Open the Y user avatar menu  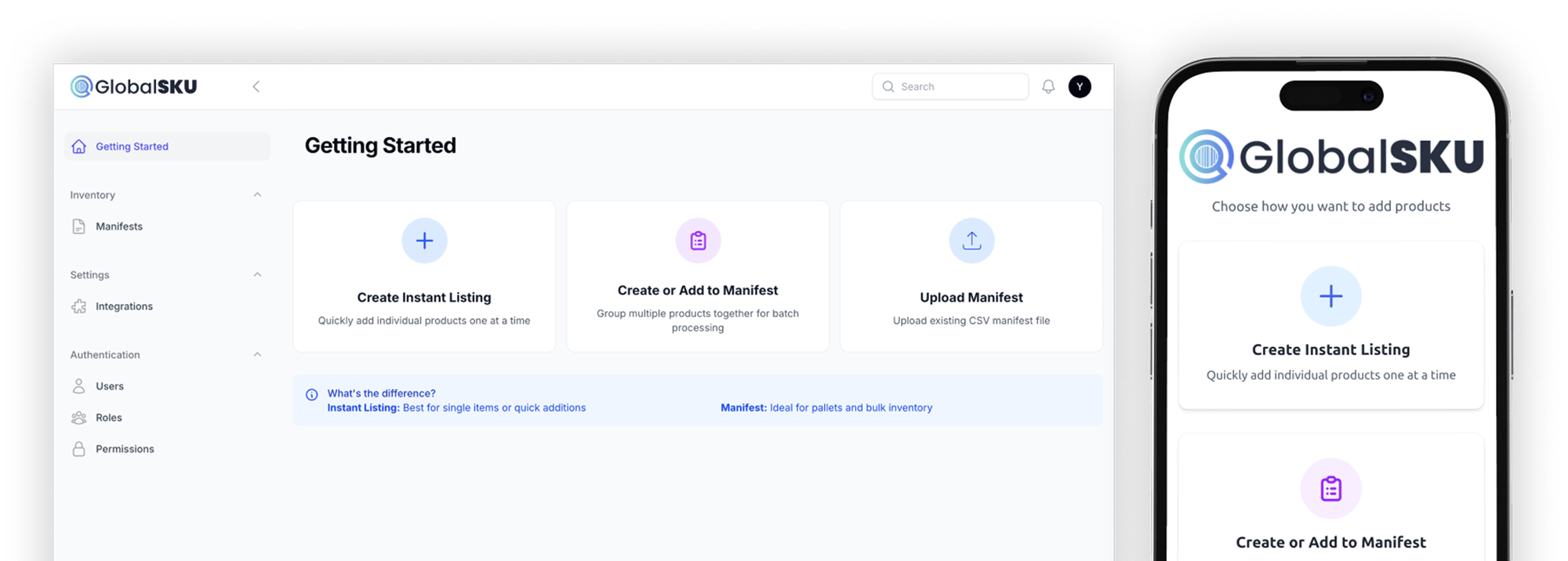[x=1080, y=86]
